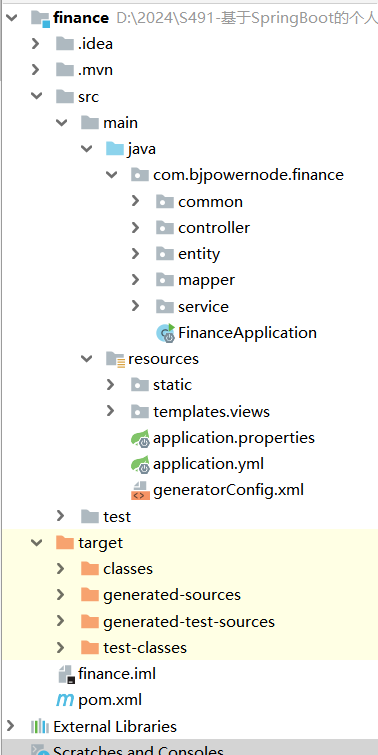Select the pom.xml file
Screen dimensions: 378x755
(x=110, y=700)
